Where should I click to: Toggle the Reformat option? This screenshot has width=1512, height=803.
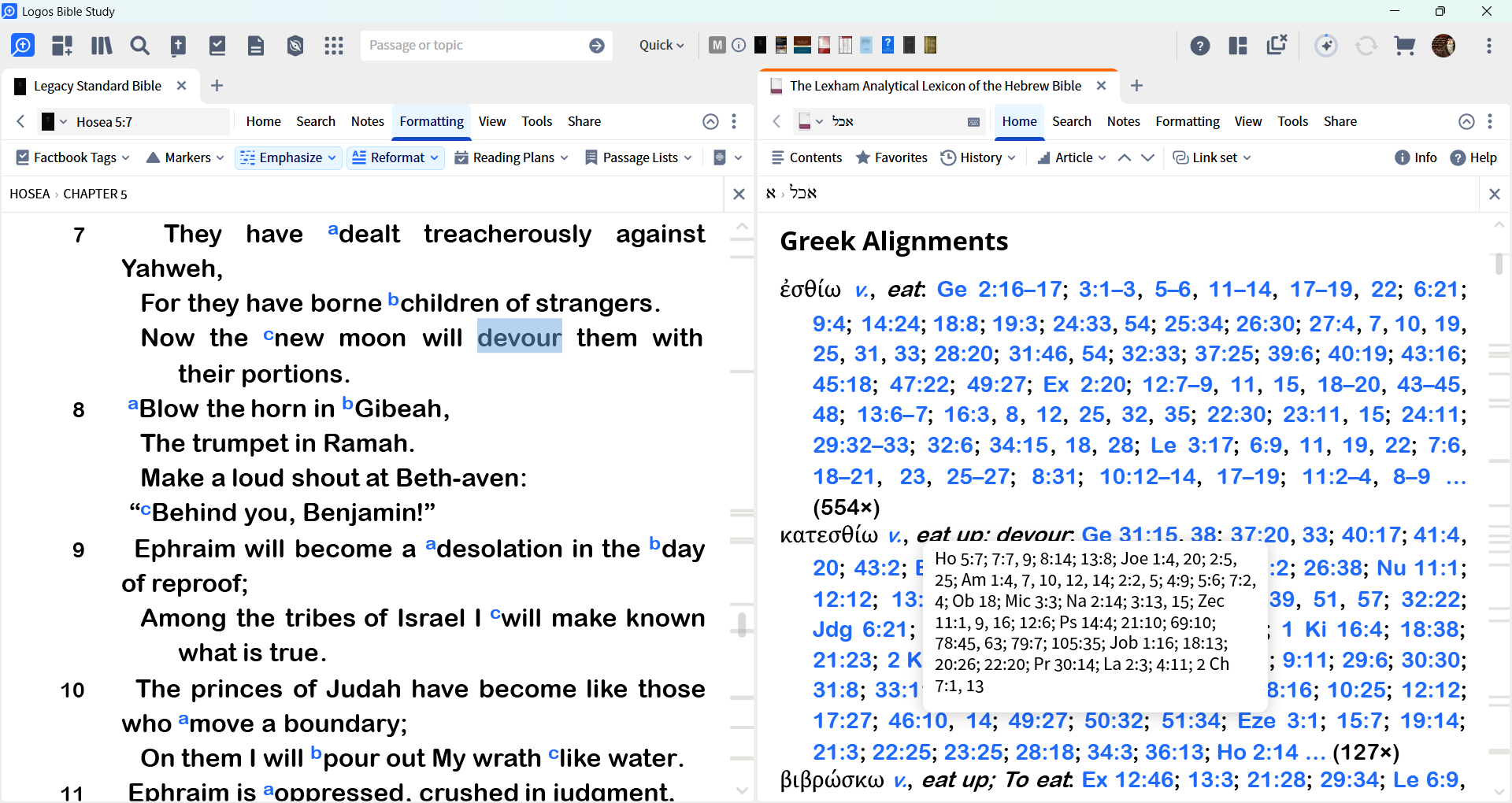click(x=396, y=157)
